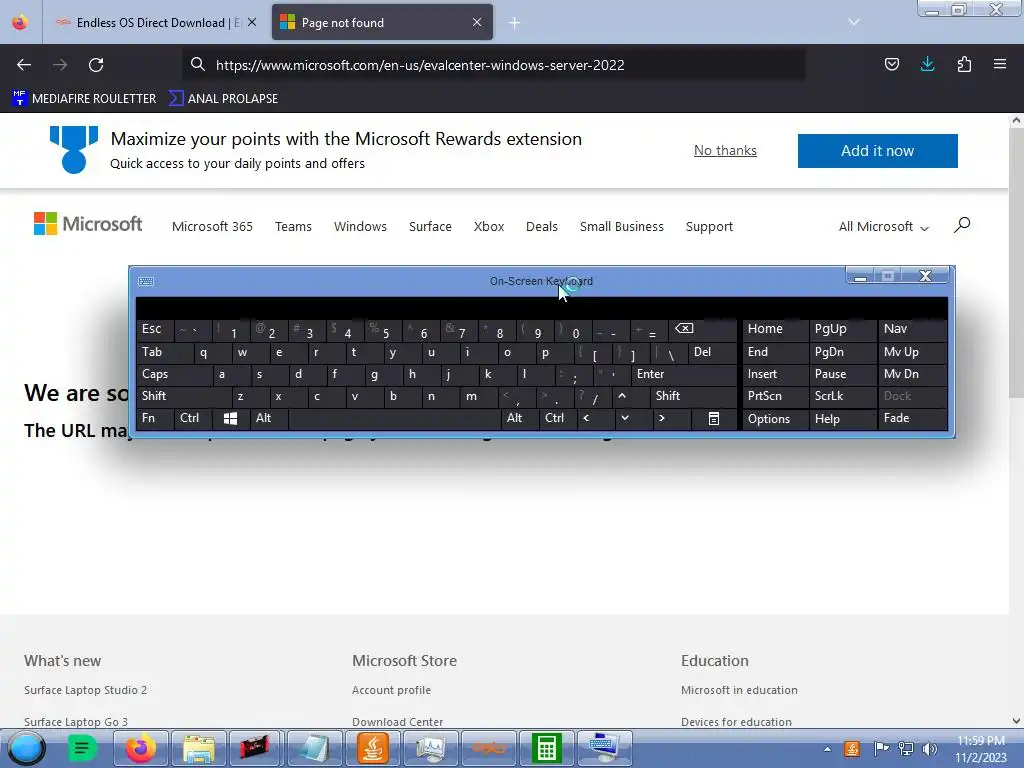Viewport: 1024px width, 768px height.
Task: Expand the list-all-tabs chevron in the tab bar
Action: (854, 22)
